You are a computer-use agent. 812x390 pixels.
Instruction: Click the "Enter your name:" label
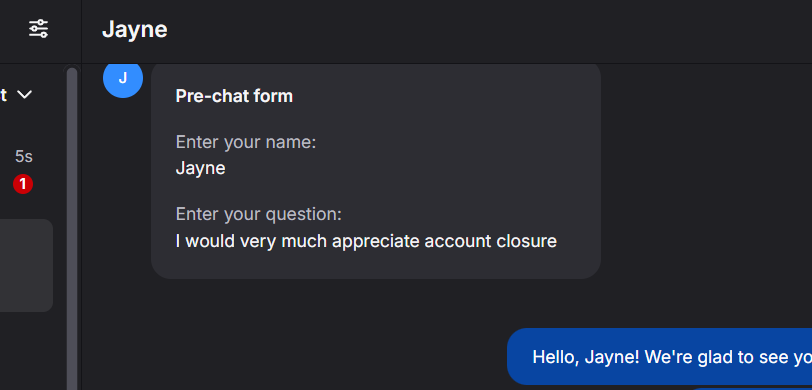coord(246,142)
